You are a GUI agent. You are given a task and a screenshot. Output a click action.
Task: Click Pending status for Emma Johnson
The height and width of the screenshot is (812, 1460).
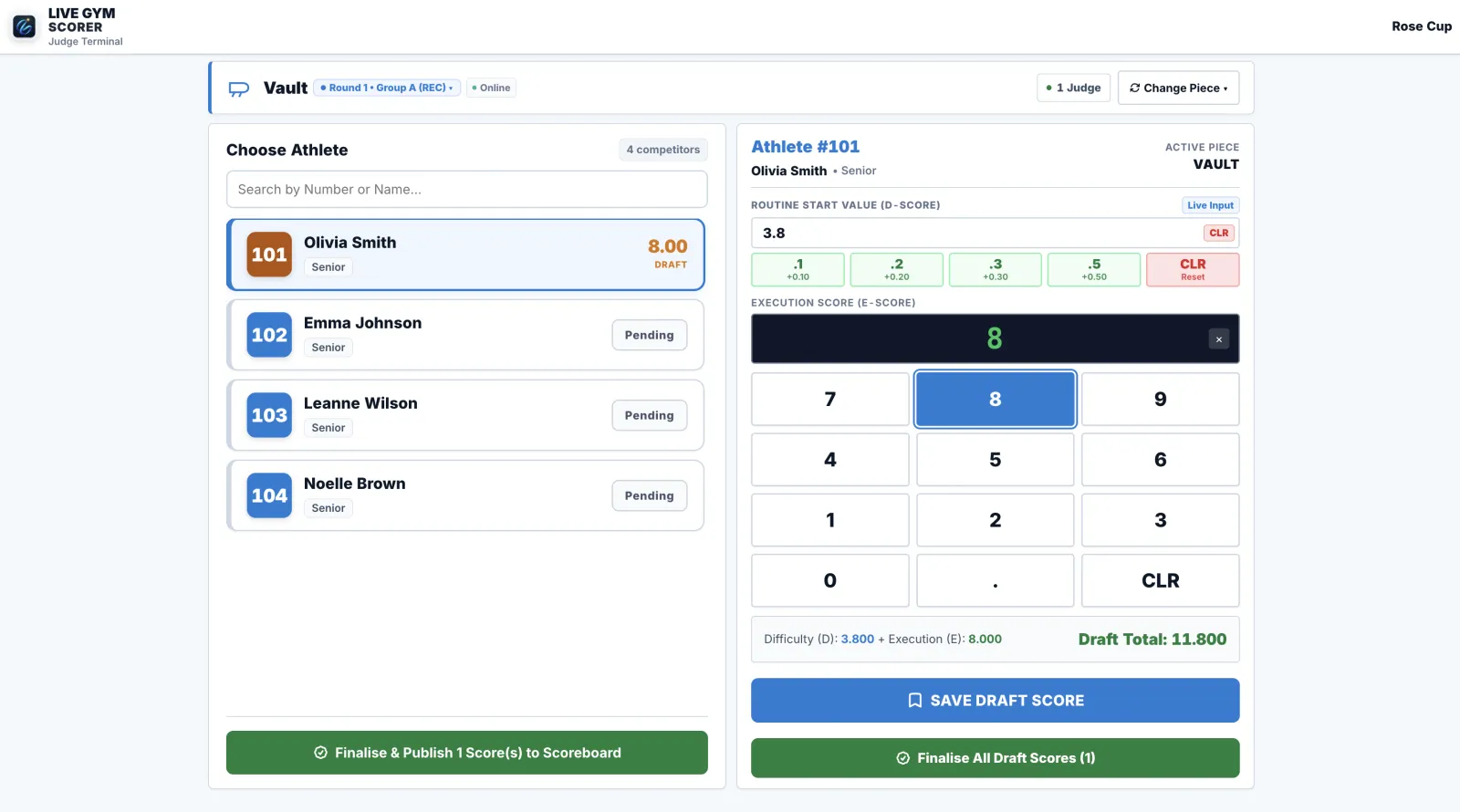(649, 335)
